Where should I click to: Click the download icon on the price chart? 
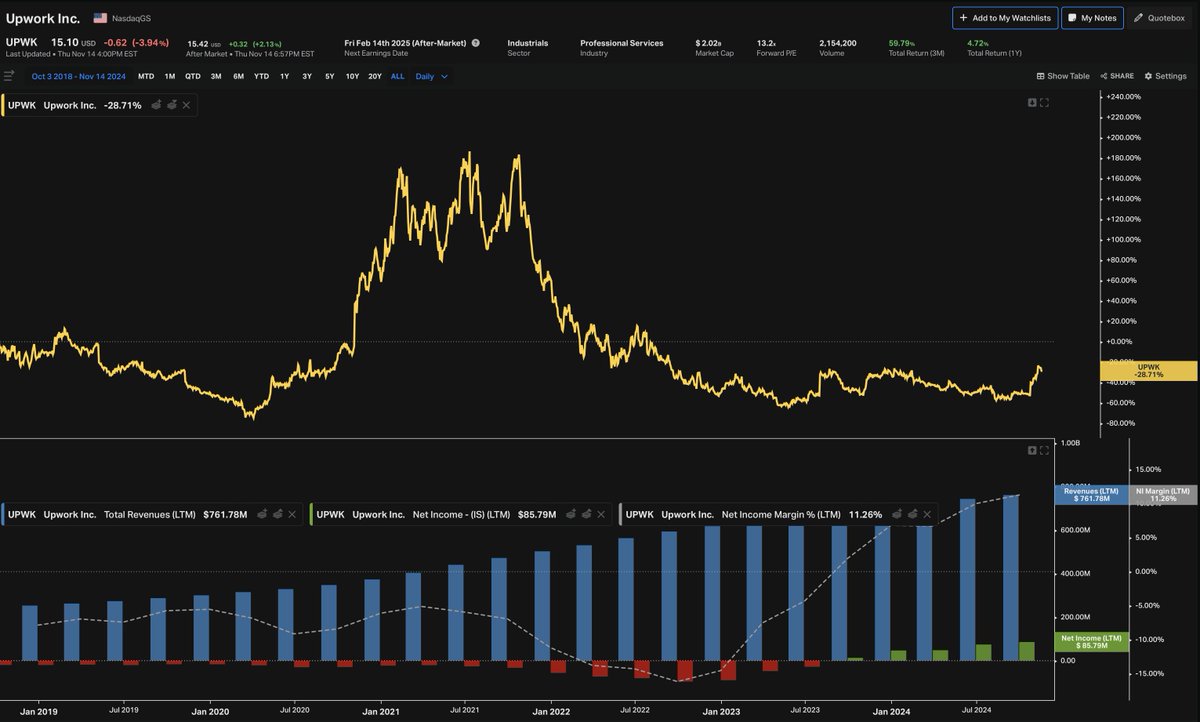tap(1032, 102)
